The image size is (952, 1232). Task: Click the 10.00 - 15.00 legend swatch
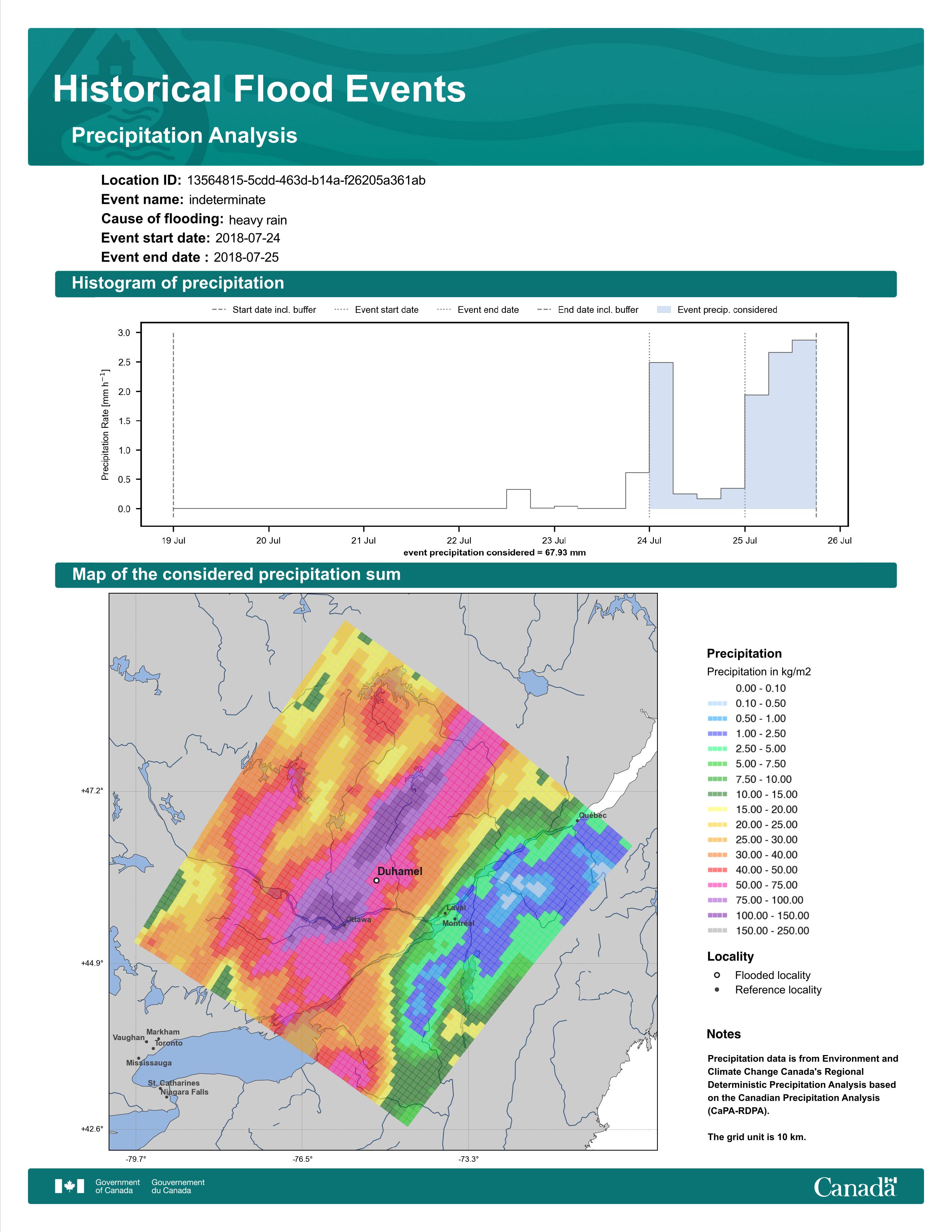click(x=717, y=794)
